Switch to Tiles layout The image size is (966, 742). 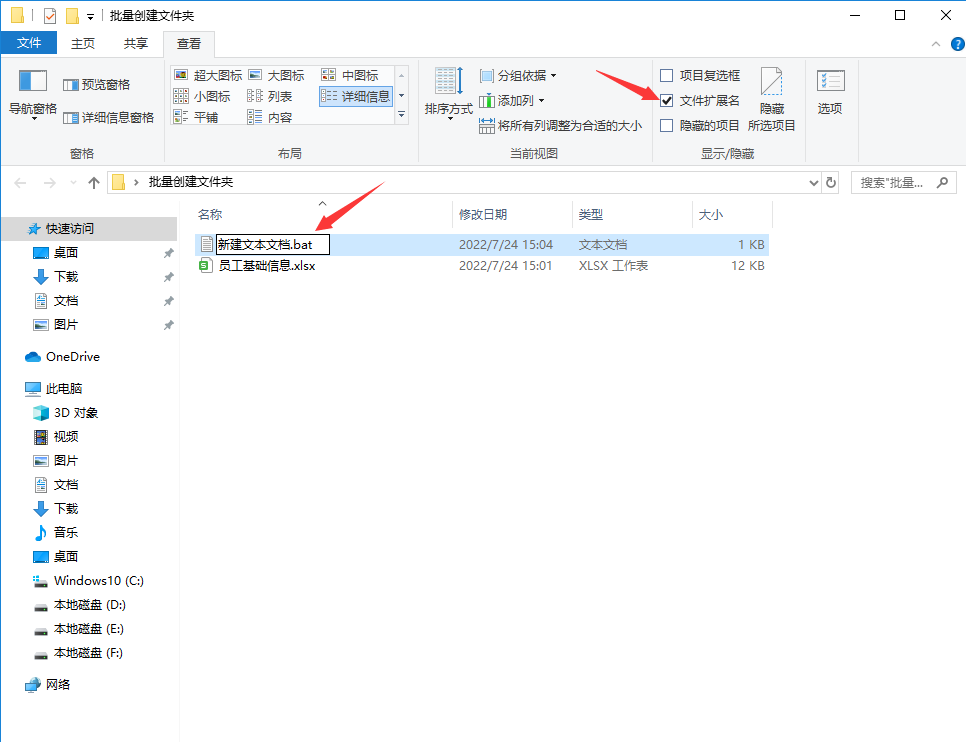pos(196,117)
